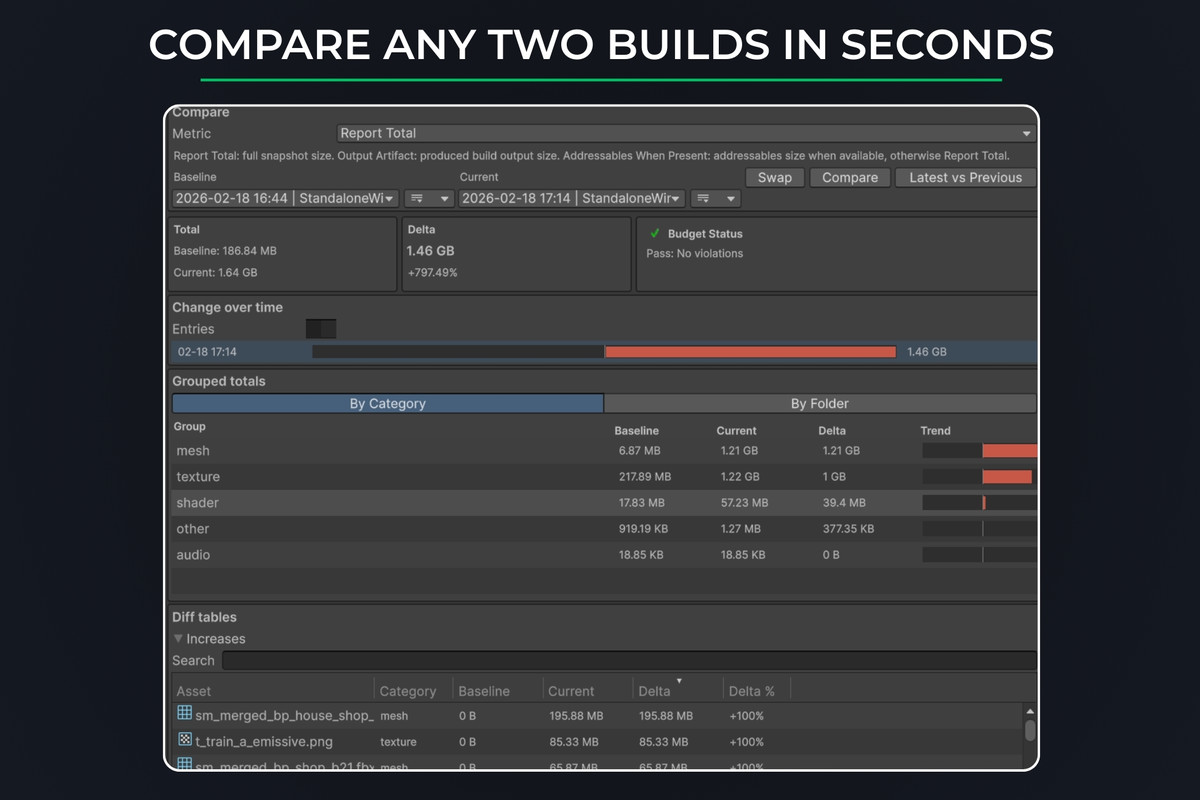Image resolution: width=1200 pixels, height=800 pixels.
Task: Click the shader row trend bar
Action: [x=979, y=503]
